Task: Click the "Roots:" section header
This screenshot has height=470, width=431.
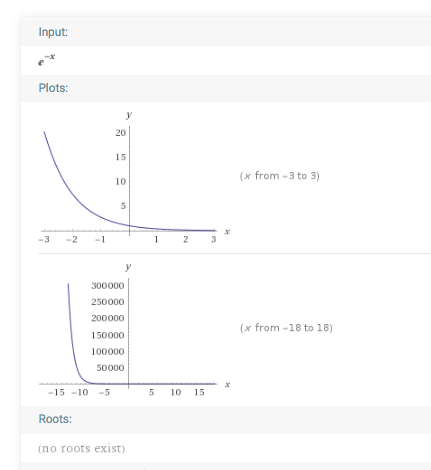Action: [x=55, y=419]
